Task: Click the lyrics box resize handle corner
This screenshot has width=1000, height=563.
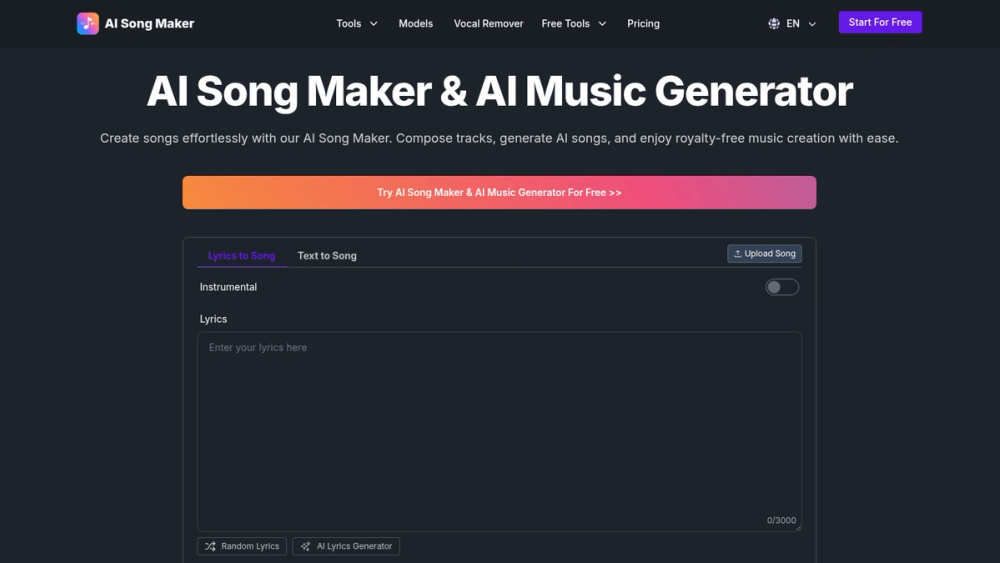Action: [797, 527]
